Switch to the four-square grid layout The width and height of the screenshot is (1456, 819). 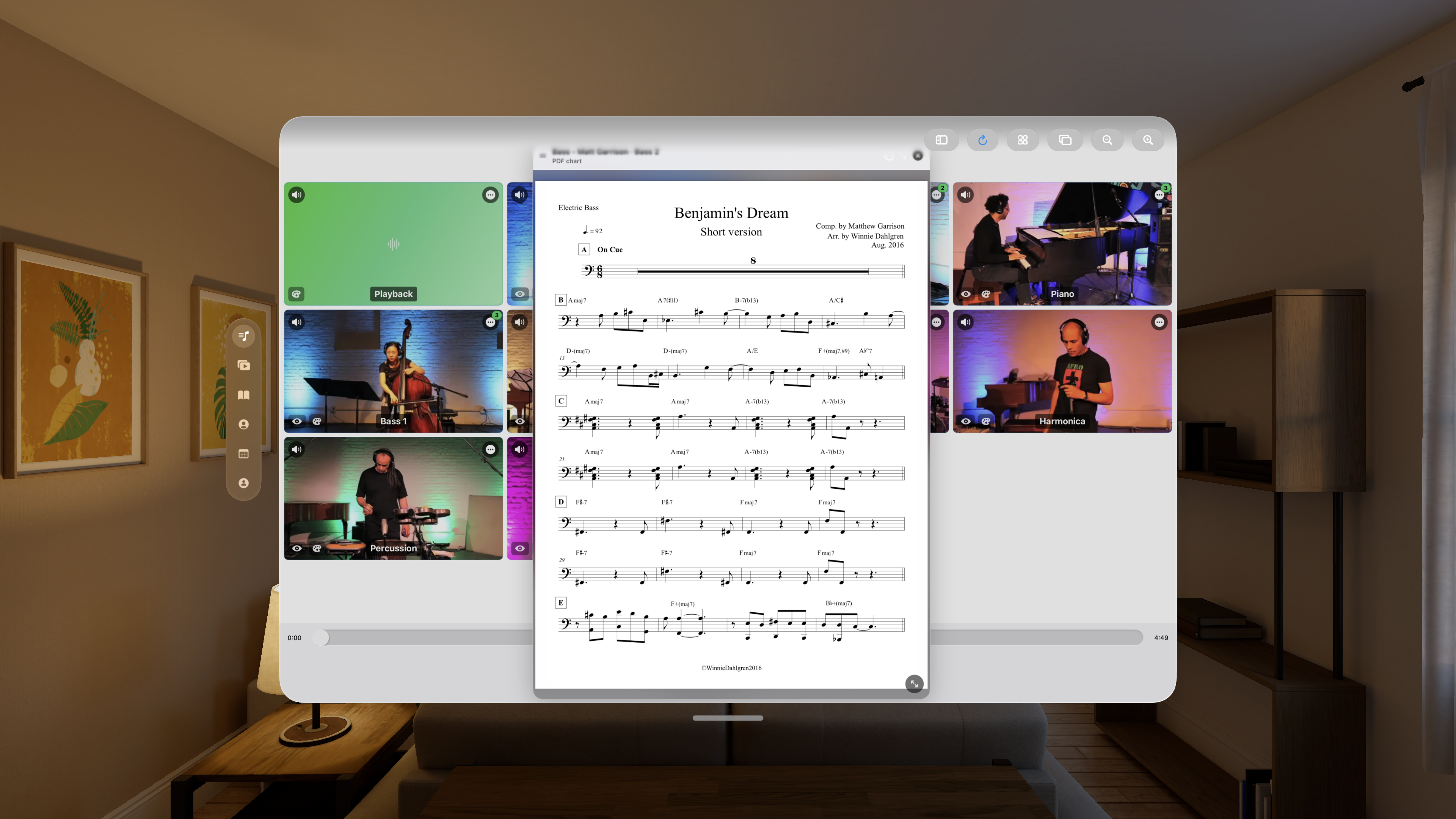coord(1023,140)
